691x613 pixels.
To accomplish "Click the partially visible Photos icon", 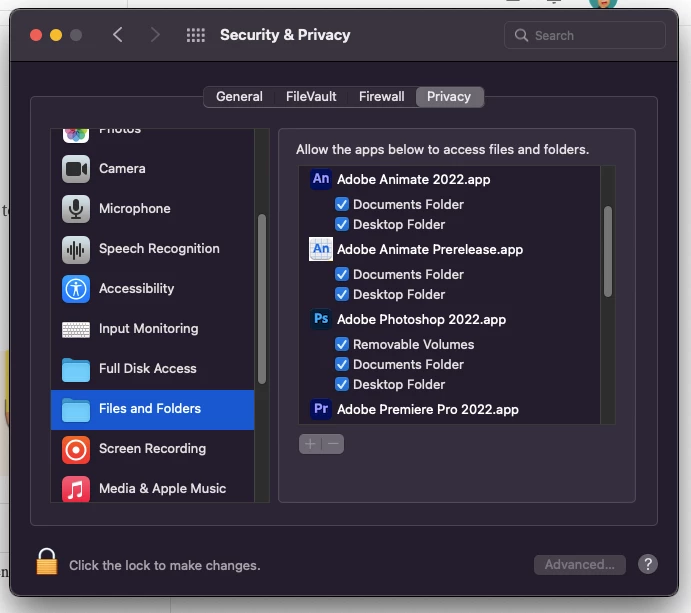I will tap(76, 135).
